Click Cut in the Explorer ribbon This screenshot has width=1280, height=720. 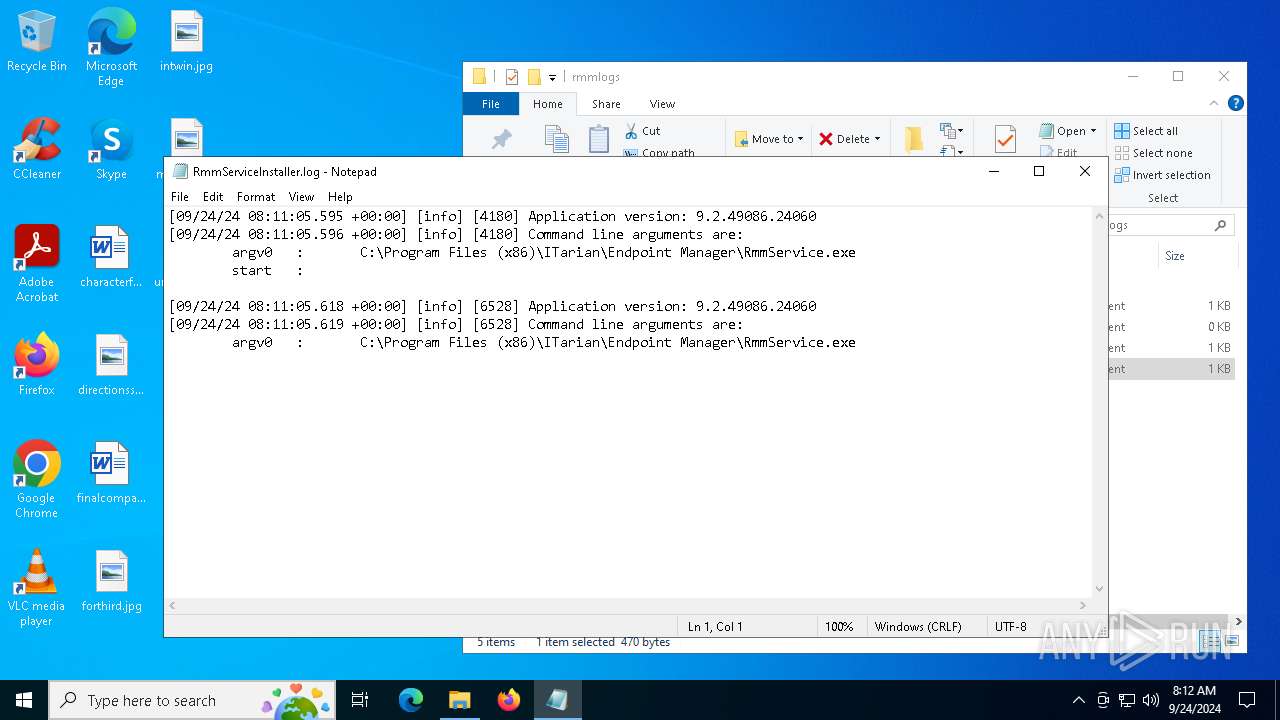[x=642, y=131]
